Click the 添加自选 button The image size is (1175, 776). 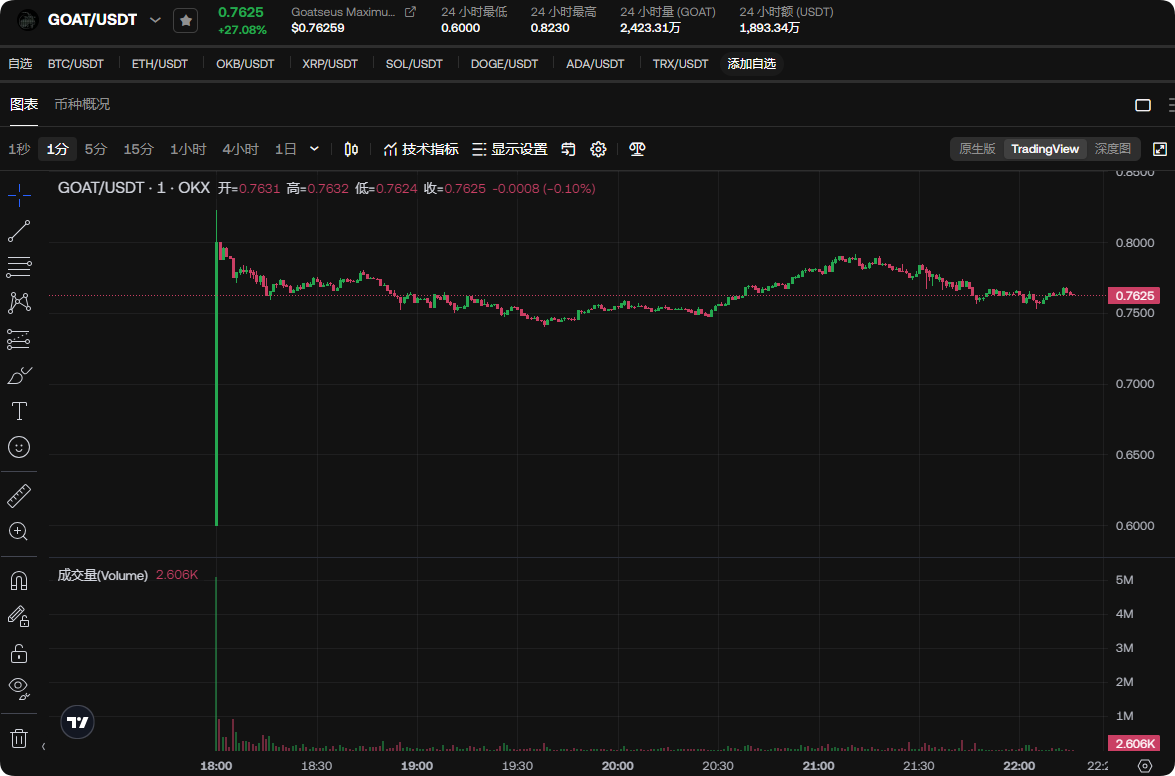[x=751, y=64]
